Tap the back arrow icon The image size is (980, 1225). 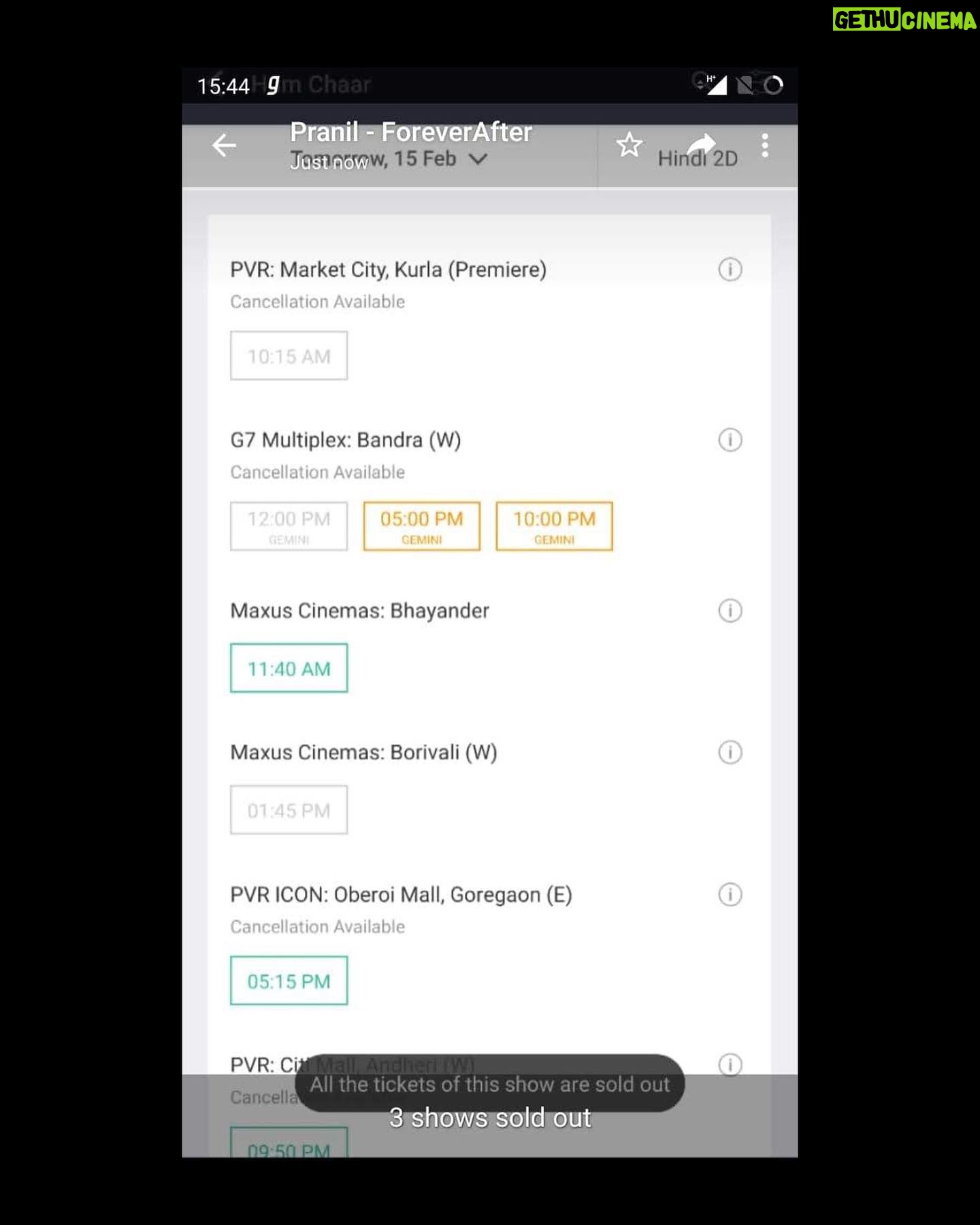224,145
